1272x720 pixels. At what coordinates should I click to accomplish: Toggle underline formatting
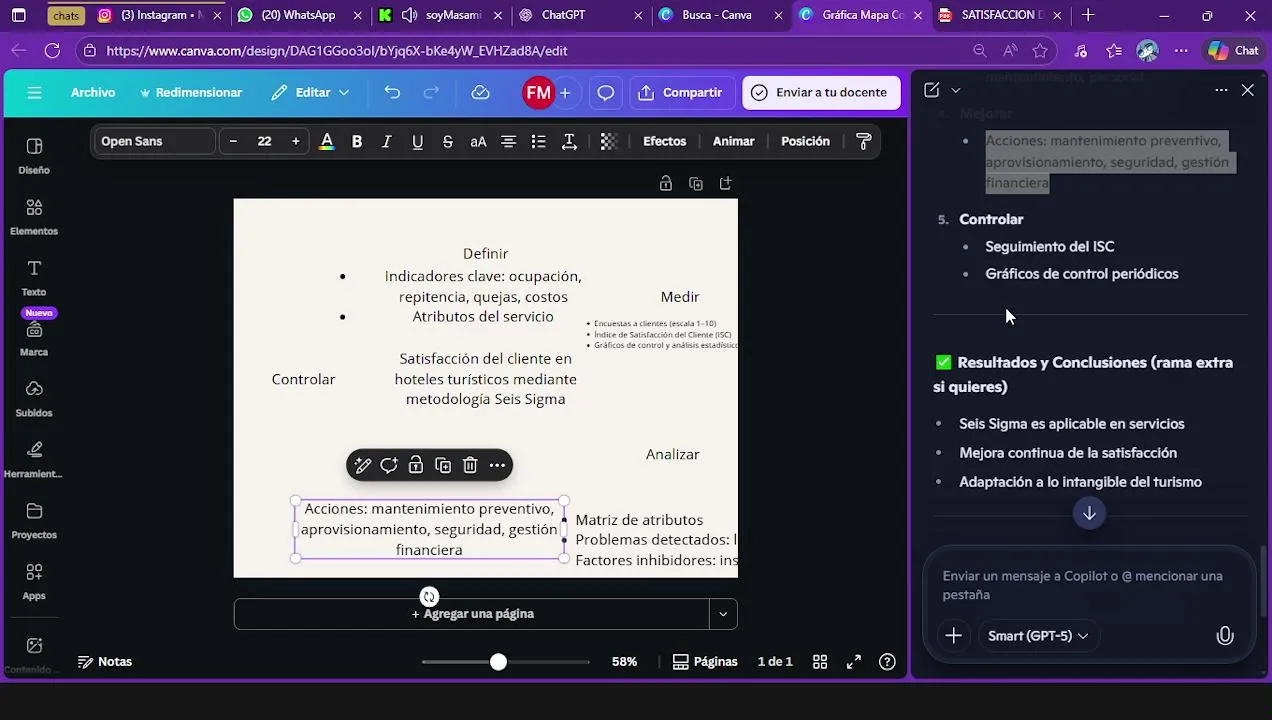pos(417,141)
